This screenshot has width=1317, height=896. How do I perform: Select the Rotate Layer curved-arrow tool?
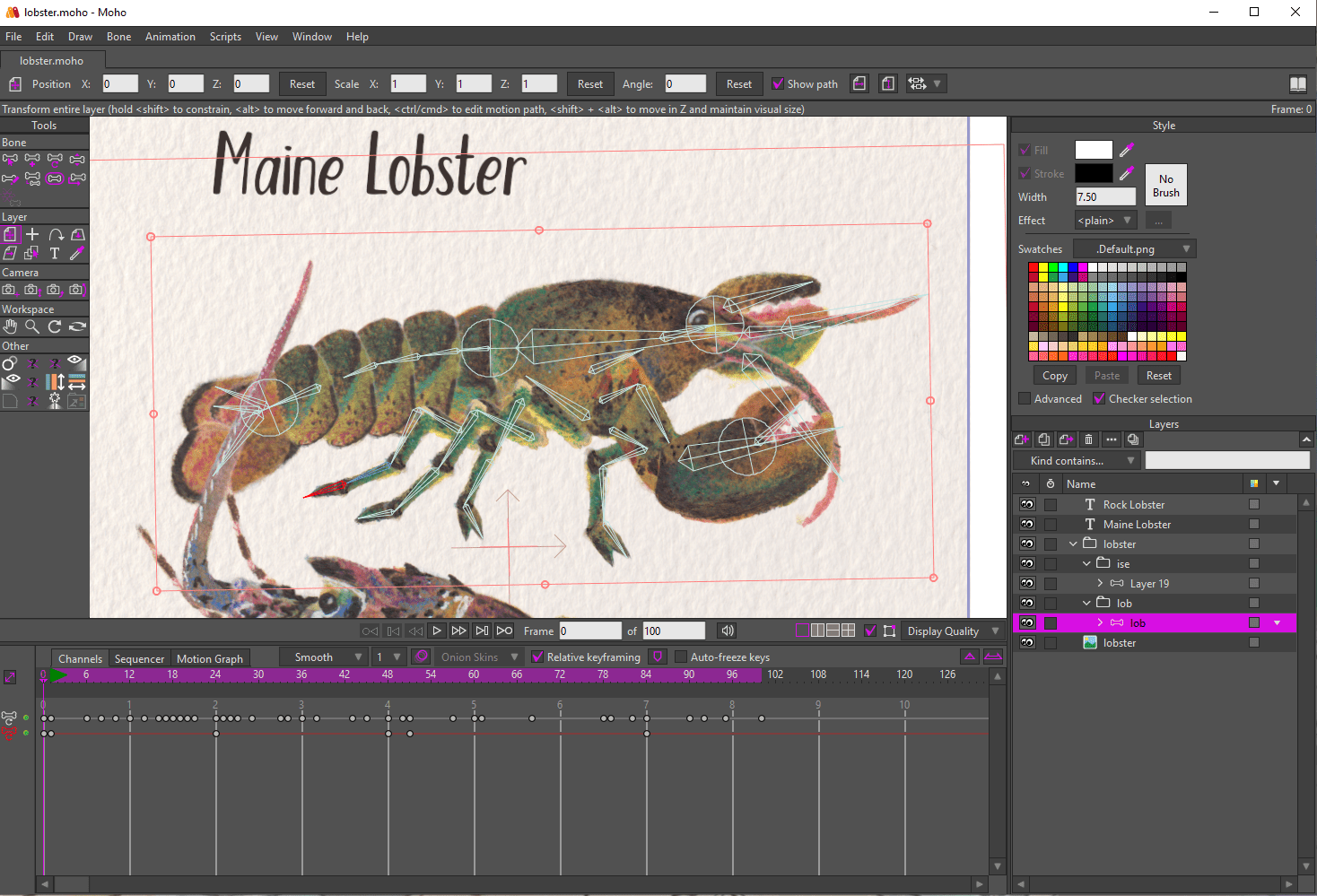point(55,234)
